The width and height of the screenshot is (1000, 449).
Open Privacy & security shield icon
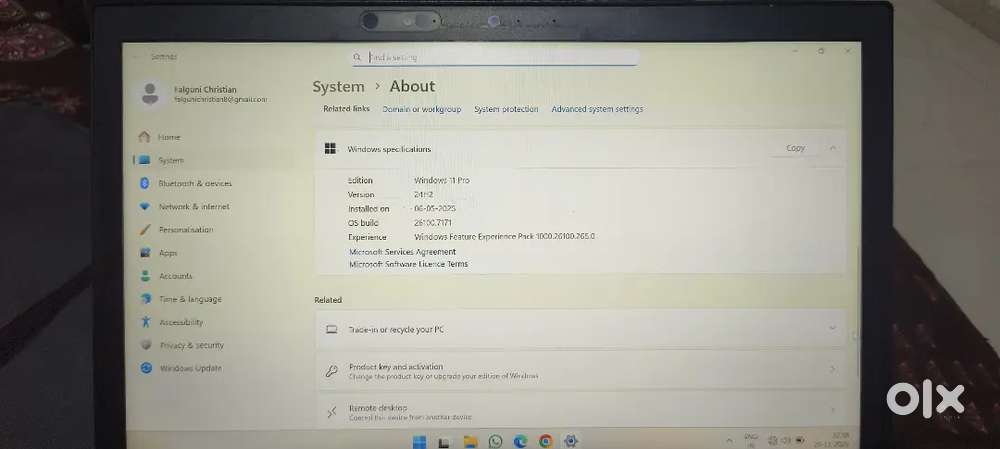(x=145, y=345)
